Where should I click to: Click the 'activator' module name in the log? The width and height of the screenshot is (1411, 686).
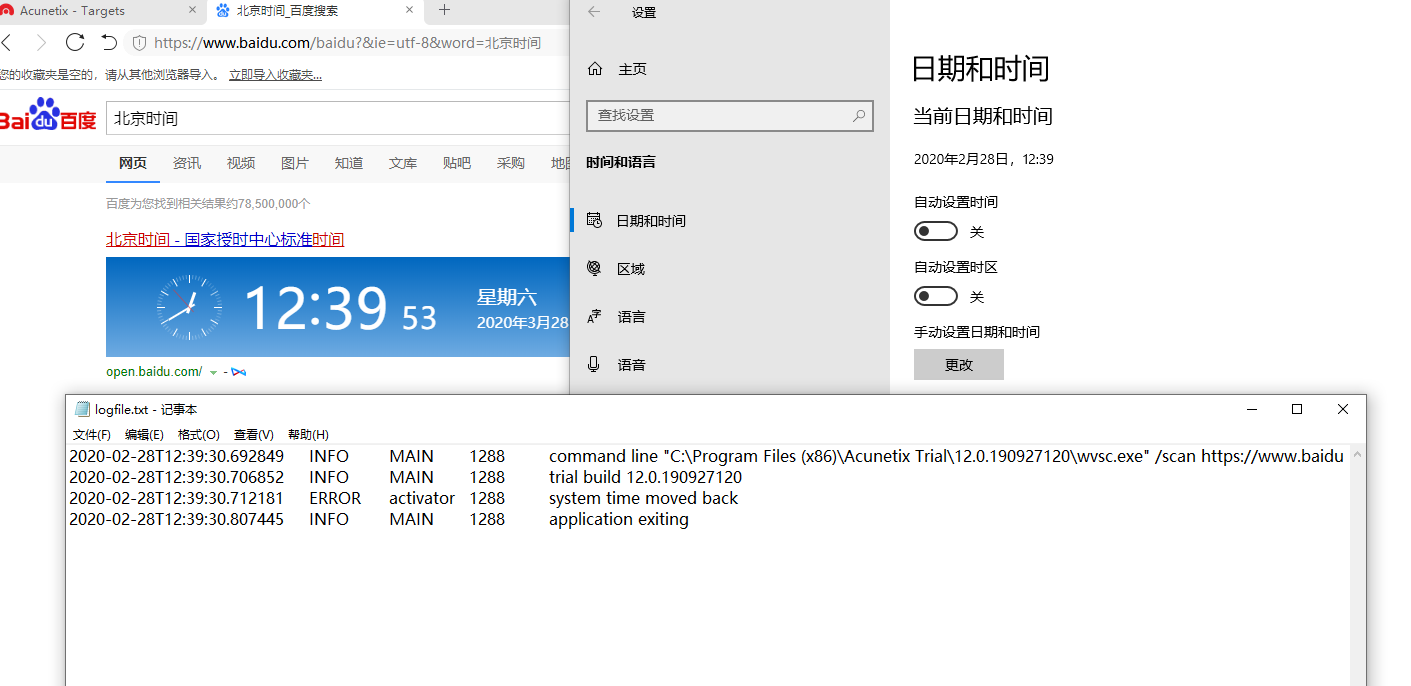click(x=422, y=498)
